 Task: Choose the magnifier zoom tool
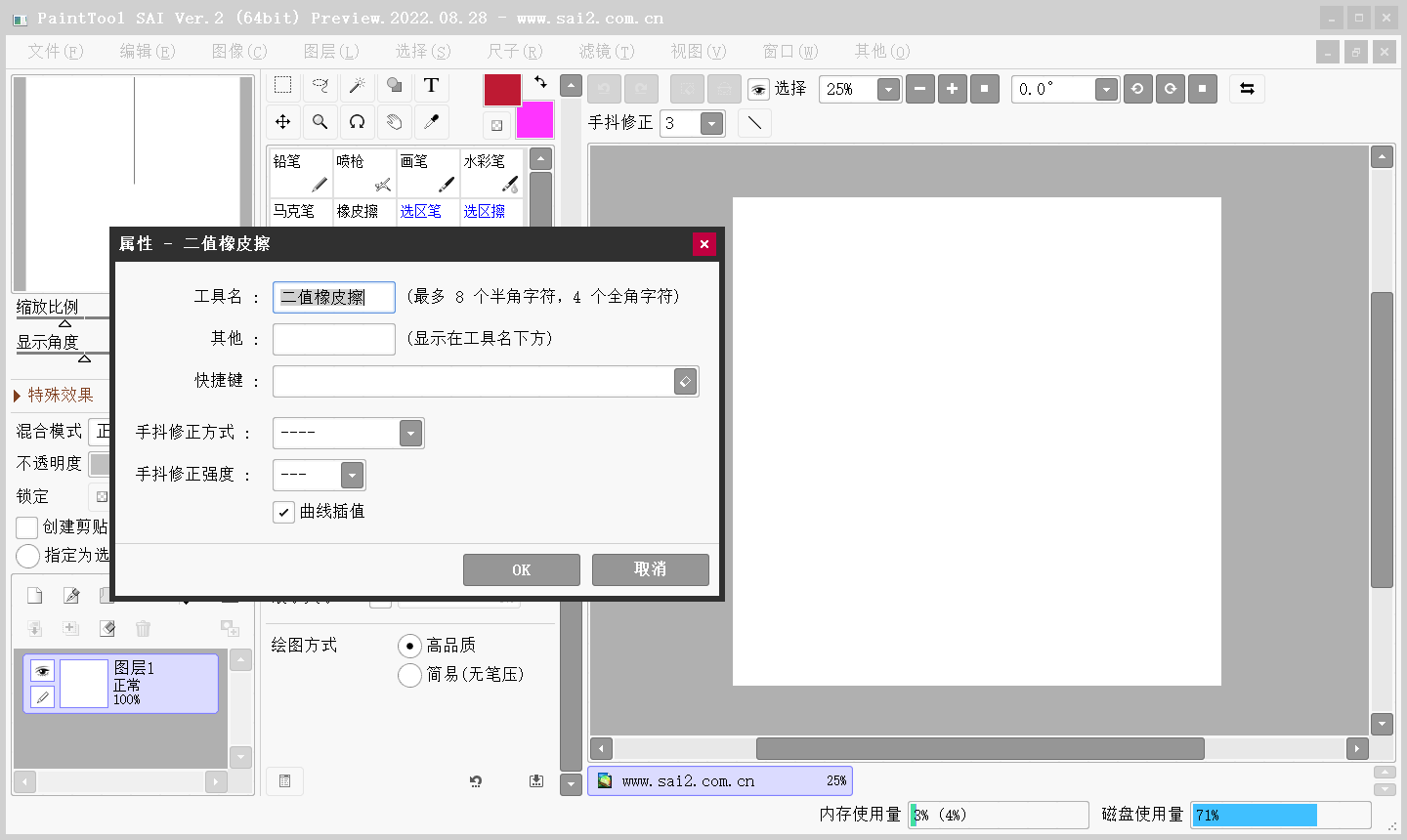(320, 122)
